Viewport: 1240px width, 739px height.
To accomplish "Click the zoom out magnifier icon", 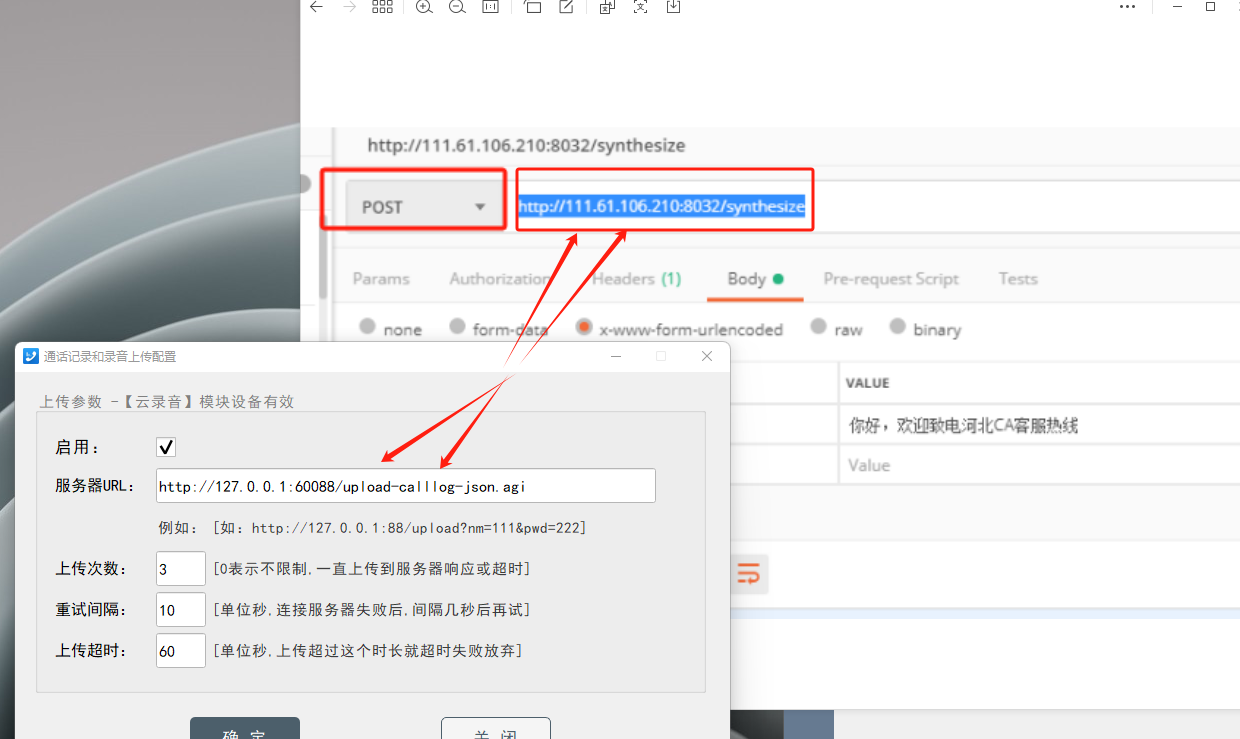I will click(x=457, y=7).
